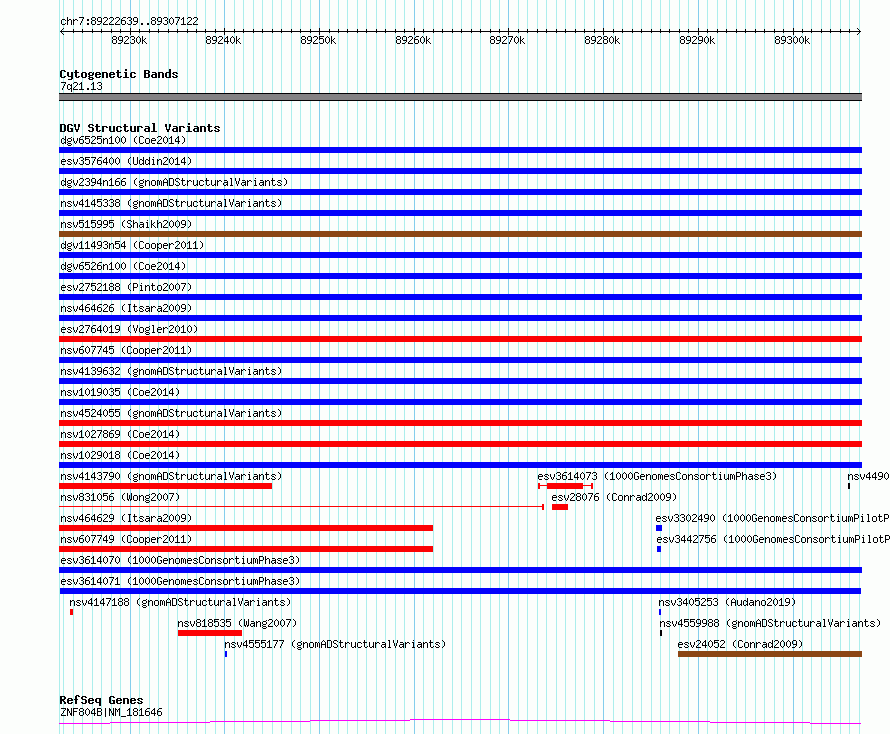
Task: Open dgv2394n166 gnomAD structural variant label
Action: 174,182
